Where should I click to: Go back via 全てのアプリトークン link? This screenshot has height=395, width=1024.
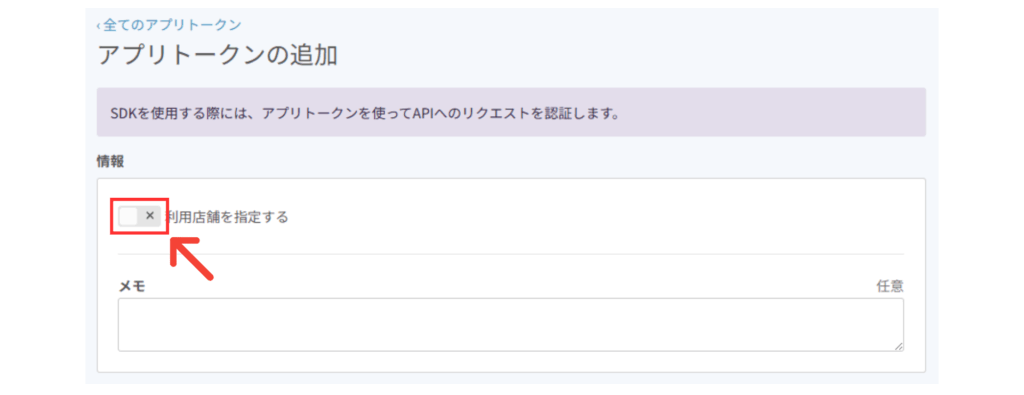coord(169,25)
